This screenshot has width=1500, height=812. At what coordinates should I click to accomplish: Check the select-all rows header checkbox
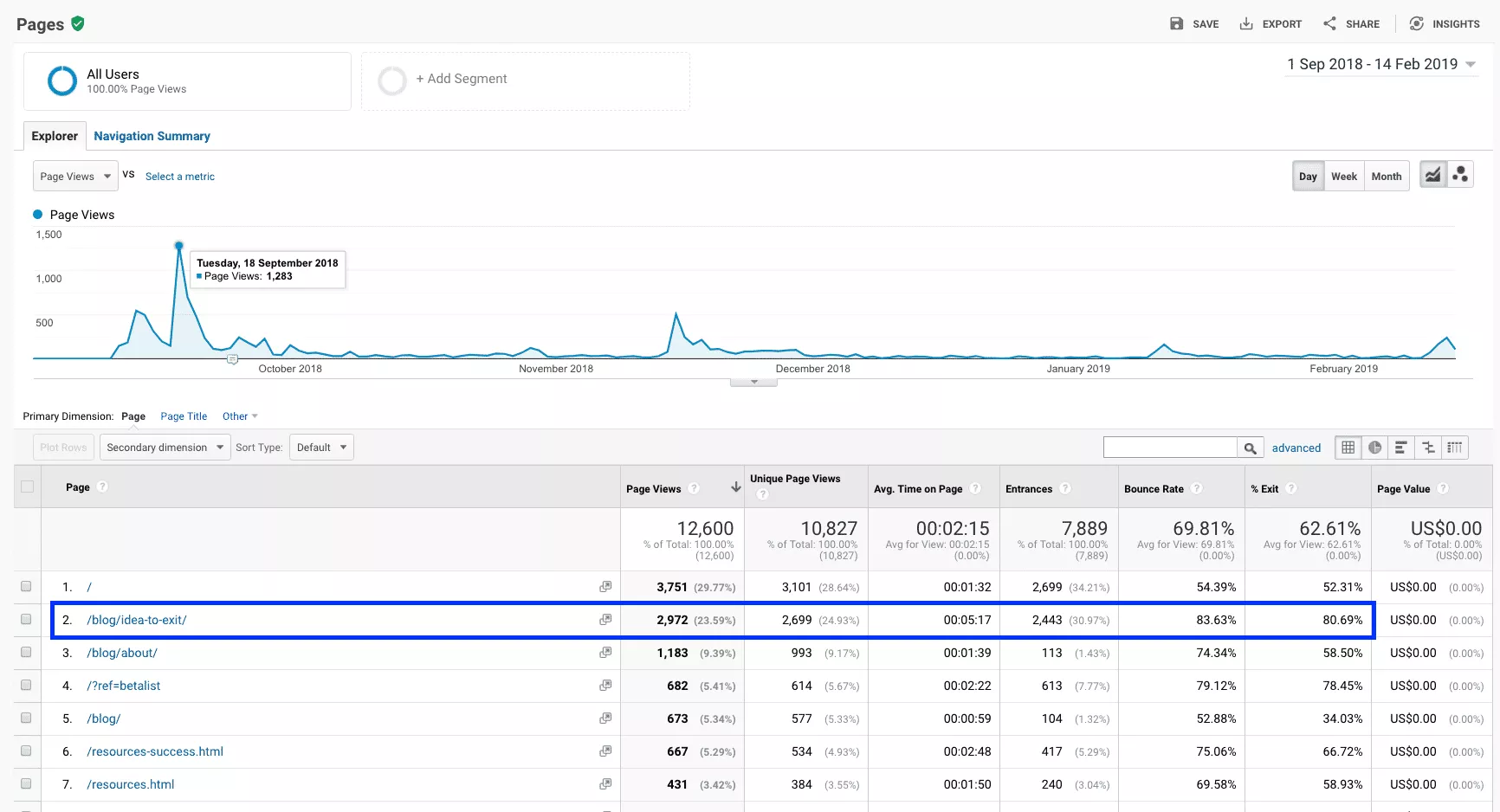tap(28, 487)
